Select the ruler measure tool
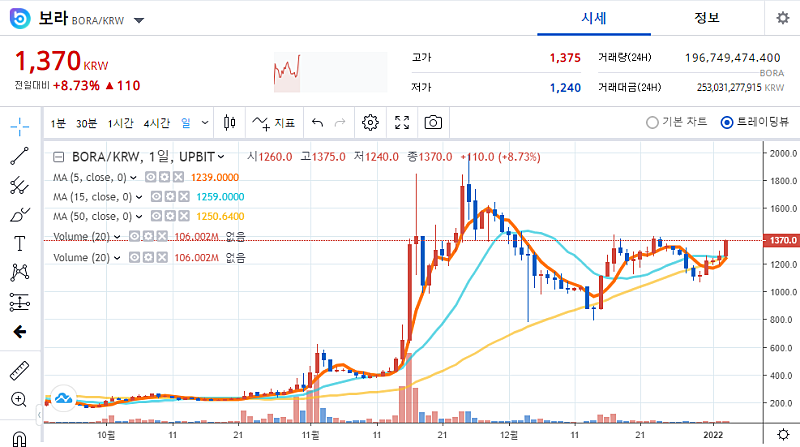The height and width of the screenshot is (447, 800). pyautogui.click(x=19, y=370)
